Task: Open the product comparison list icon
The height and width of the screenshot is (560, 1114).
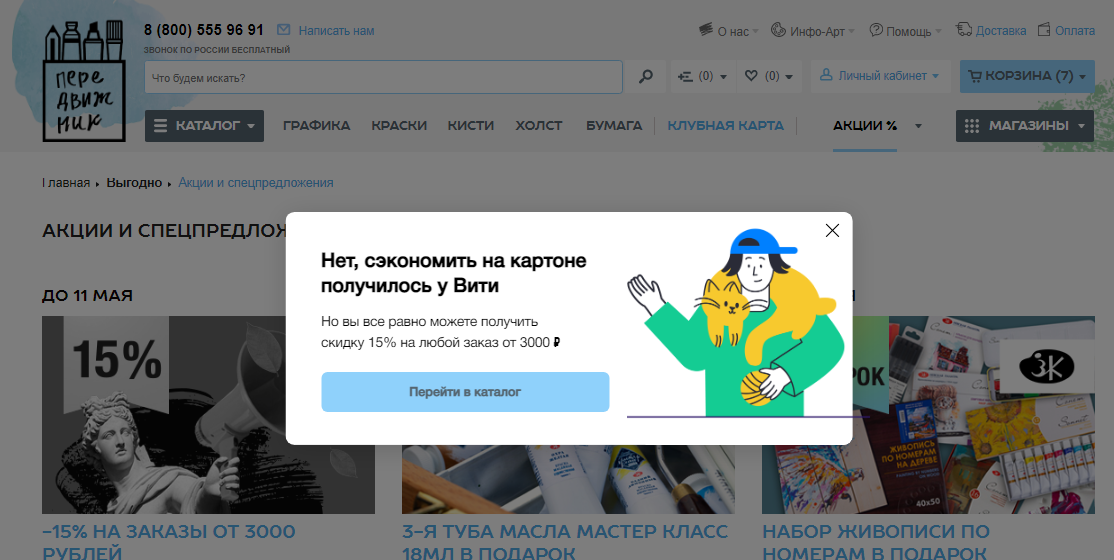Action: (686, 76)
